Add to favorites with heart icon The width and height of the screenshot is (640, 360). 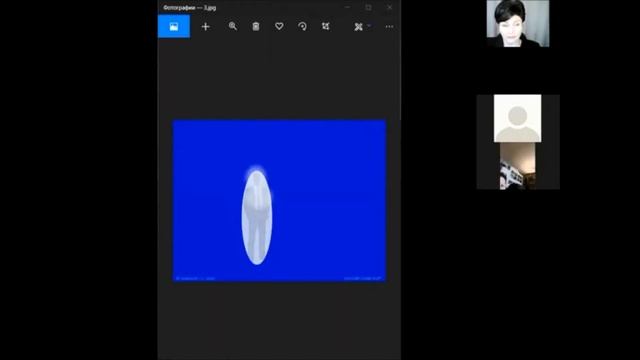tap(279, 26)
